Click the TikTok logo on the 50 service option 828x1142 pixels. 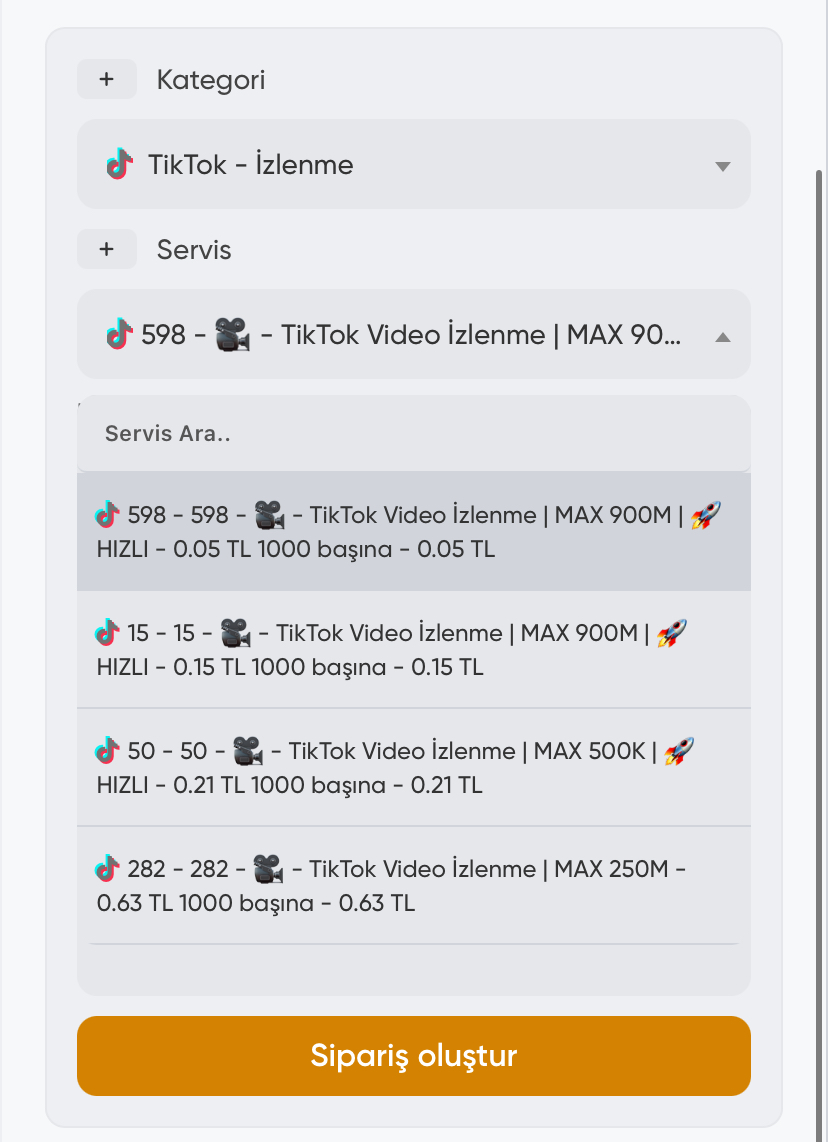coord(107,751)
